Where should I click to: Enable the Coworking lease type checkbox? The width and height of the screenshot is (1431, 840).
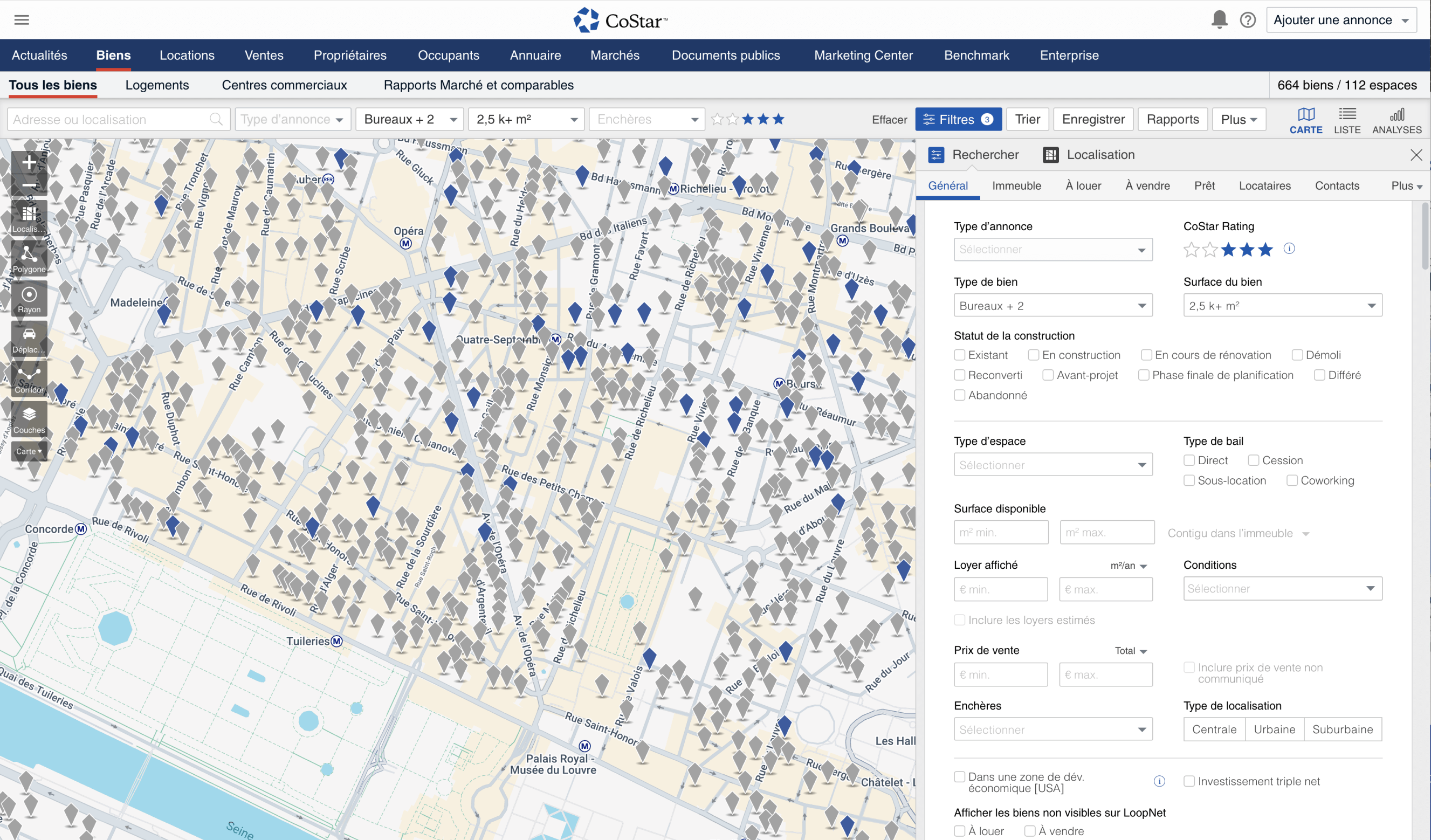(x=1292, y=480)
